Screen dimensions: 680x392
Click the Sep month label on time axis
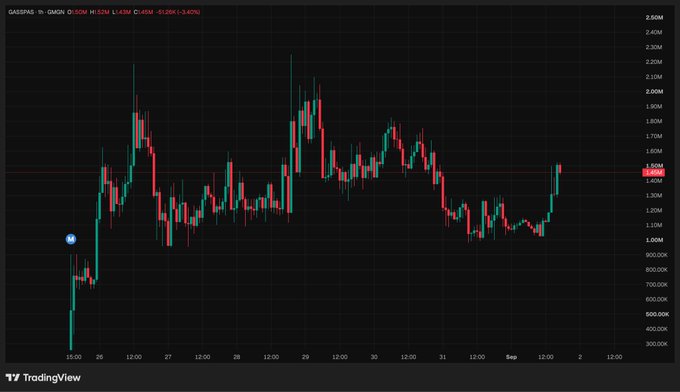pos(511,357)
